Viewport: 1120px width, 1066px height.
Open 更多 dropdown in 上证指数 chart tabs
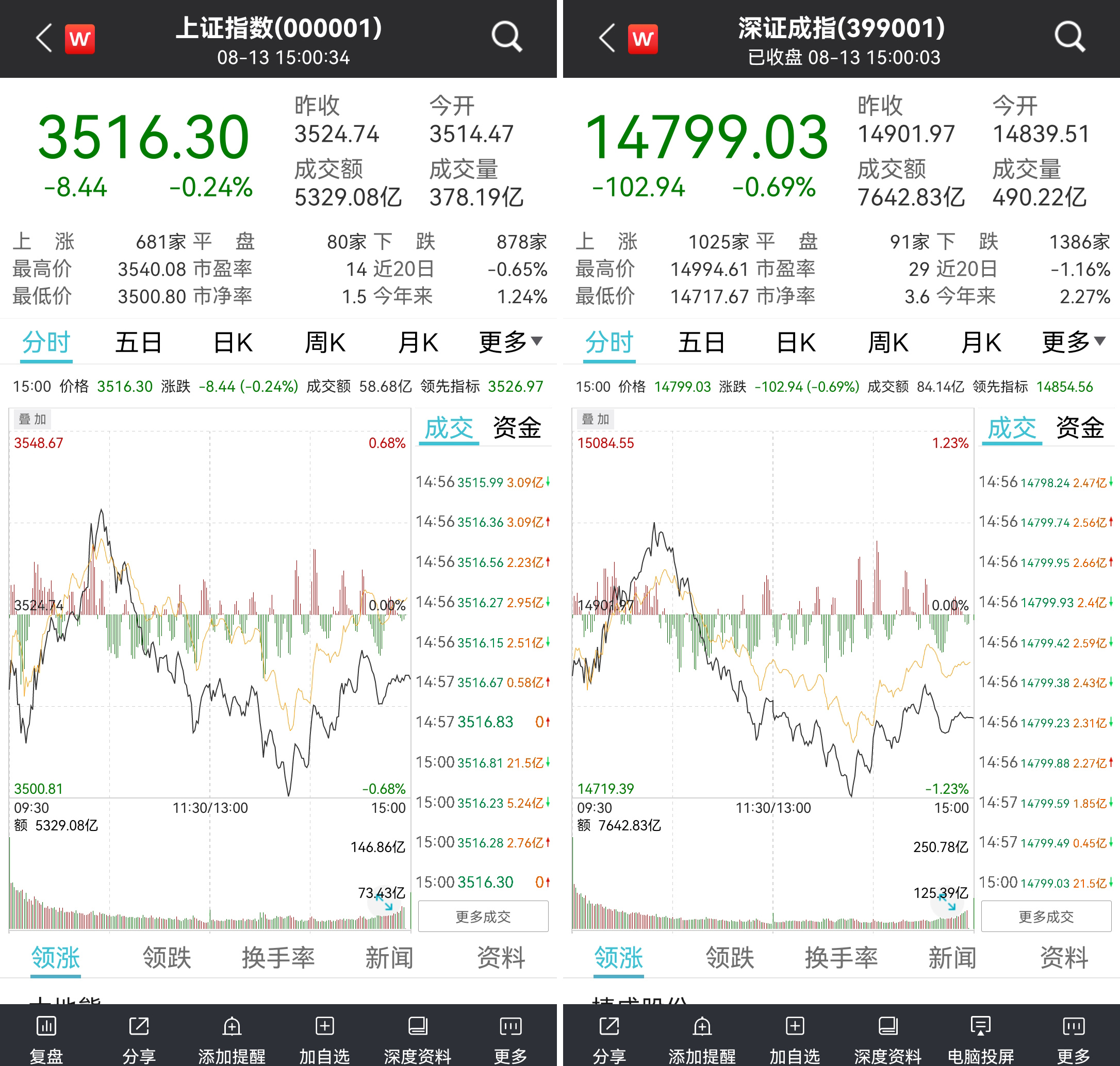510,343
